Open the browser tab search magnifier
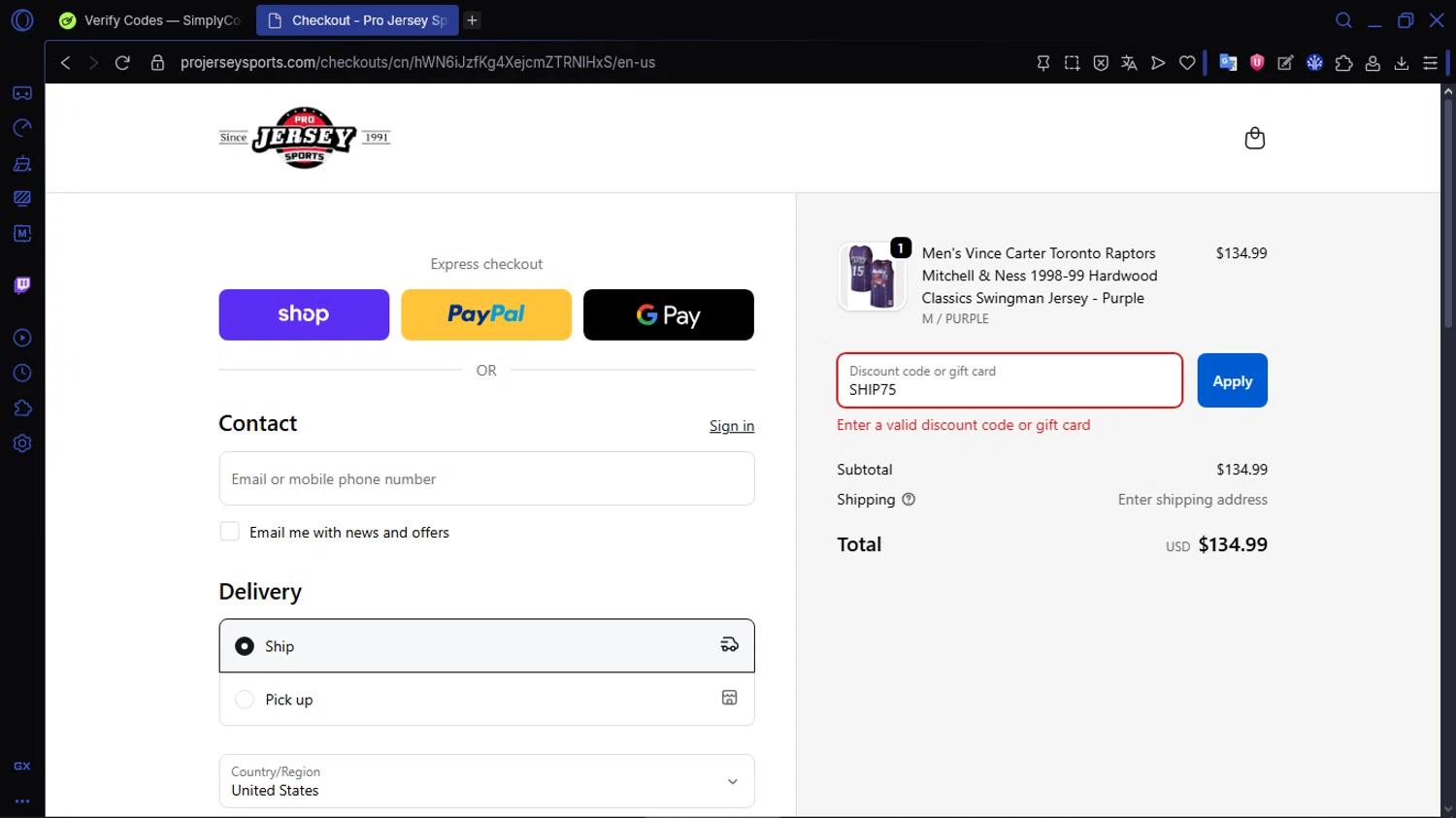 1343,20
